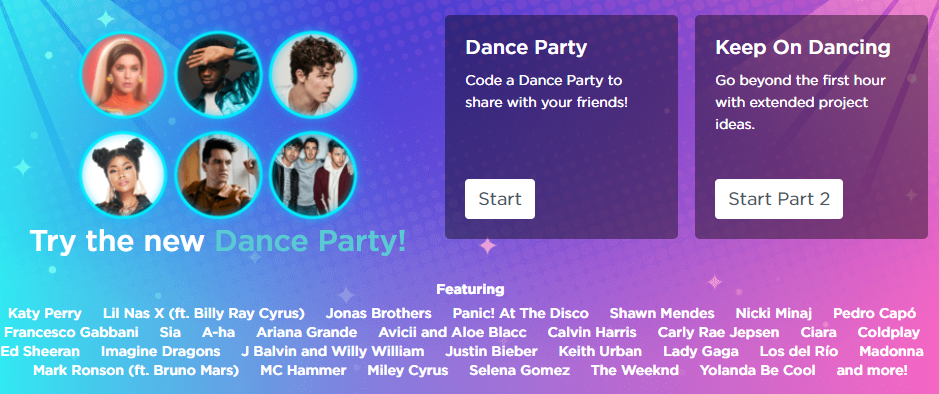Viewport: 939px width, 394px height.
Task: Start the Dance Party activity
Action: (500, 199)
